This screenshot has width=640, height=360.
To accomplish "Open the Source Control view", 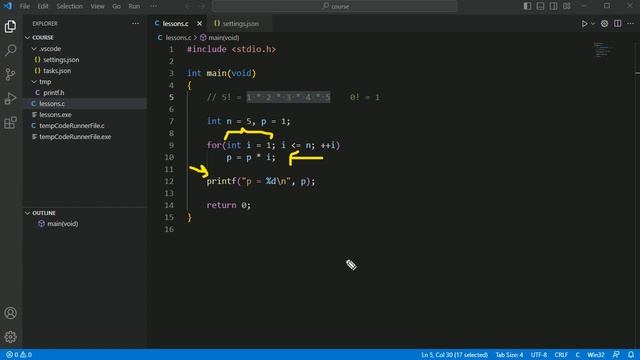I will [x=11, y=74].
